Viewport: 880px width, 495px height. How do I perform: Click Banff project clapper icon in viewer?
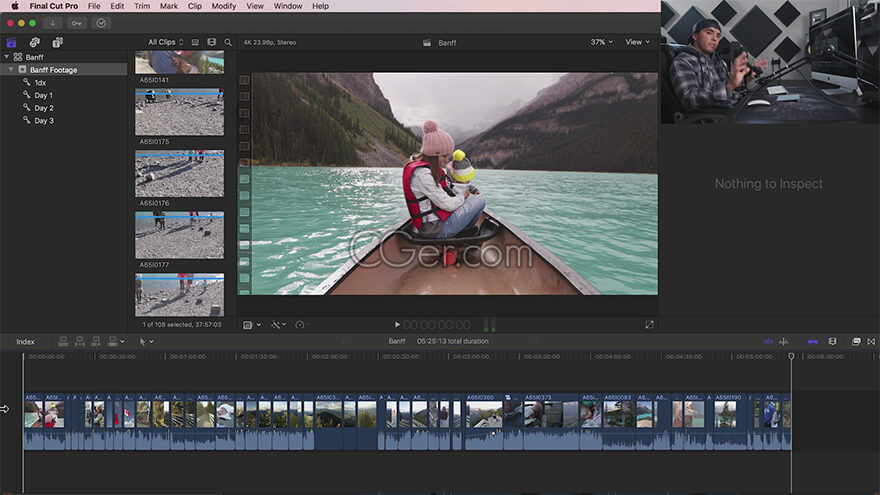pyautogui.click(x=427, y=43)
